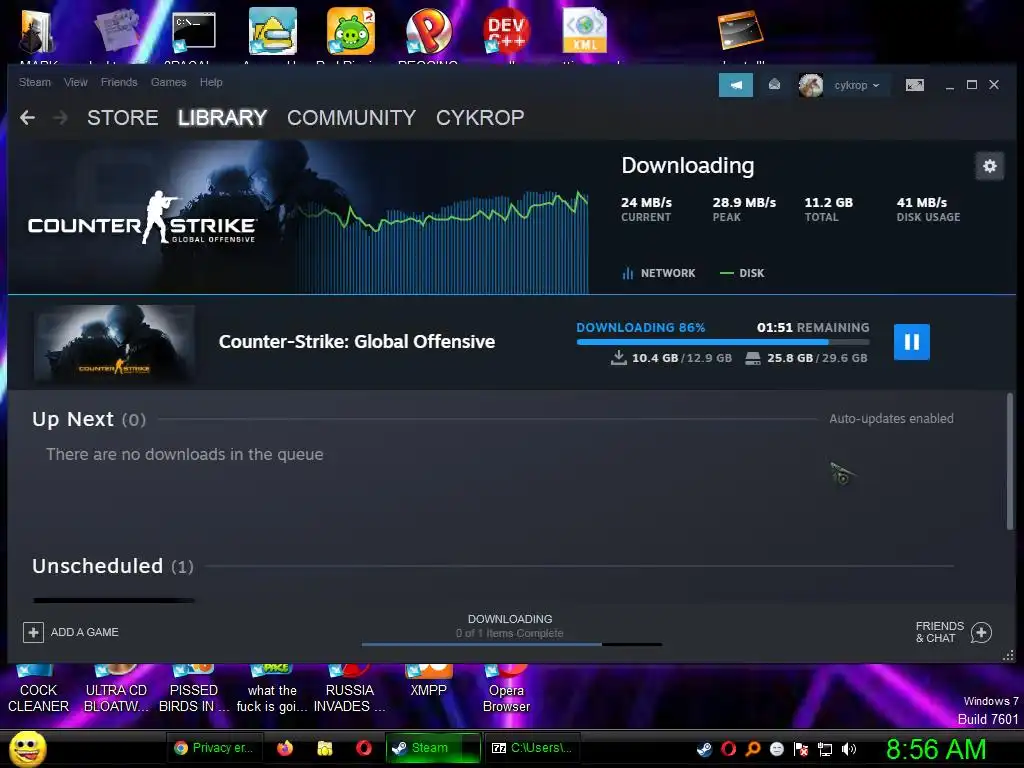Click the 24 MB/s CURRENT stat
This screenshot has width=1024, height=768.
647,208
